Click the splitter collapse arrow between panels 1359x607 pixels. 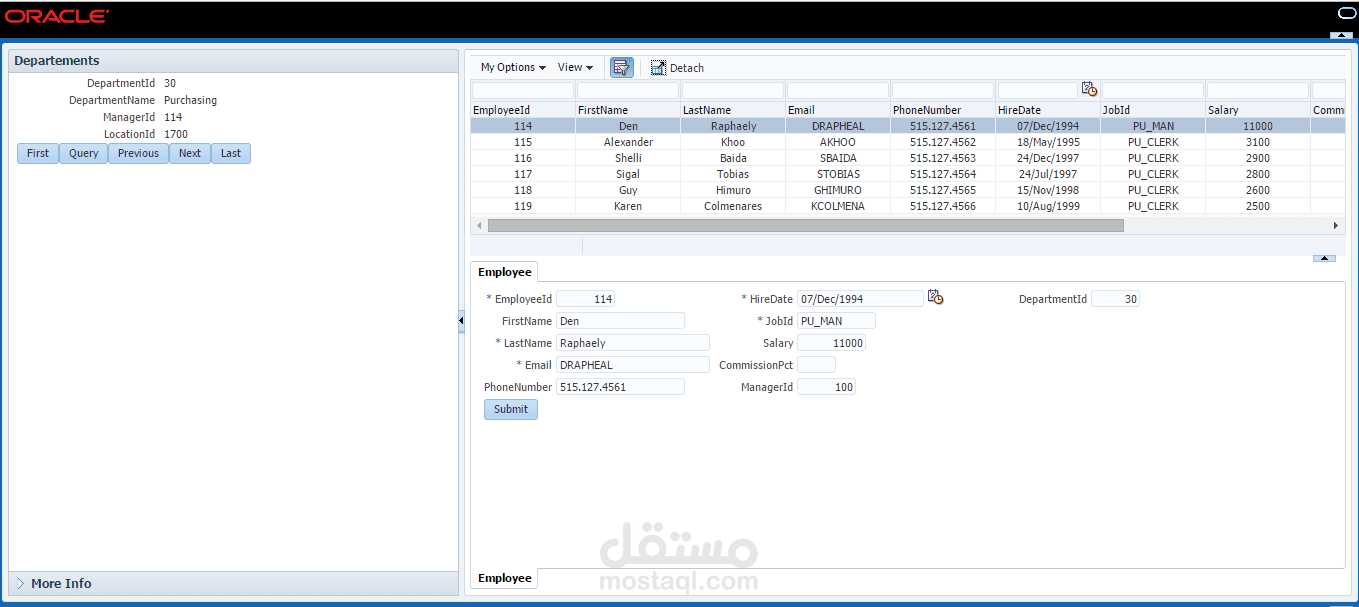point(461,320)
